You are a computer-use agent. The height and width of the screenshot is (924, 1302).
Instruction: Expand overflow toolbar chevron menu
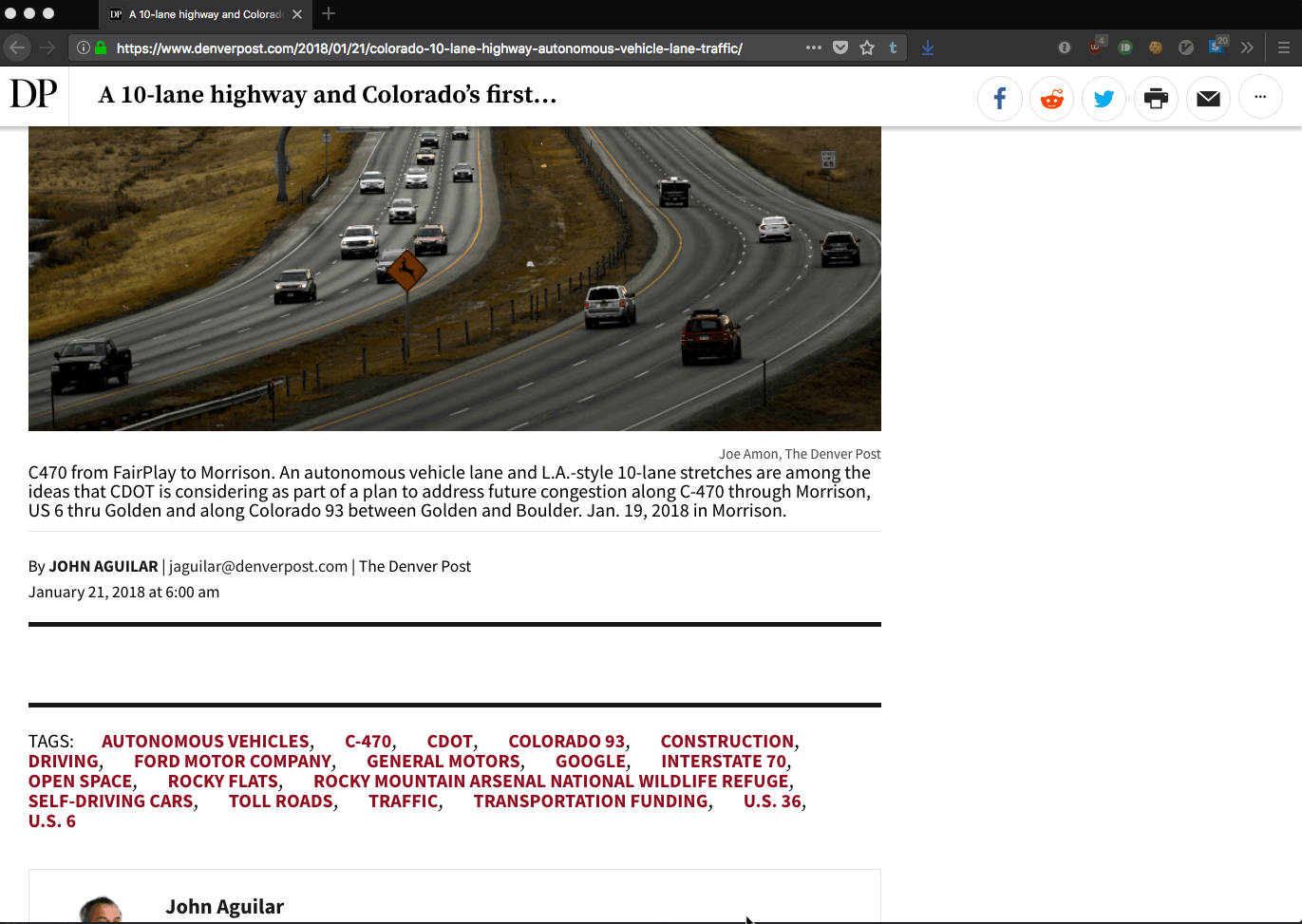click(1247, 47)
